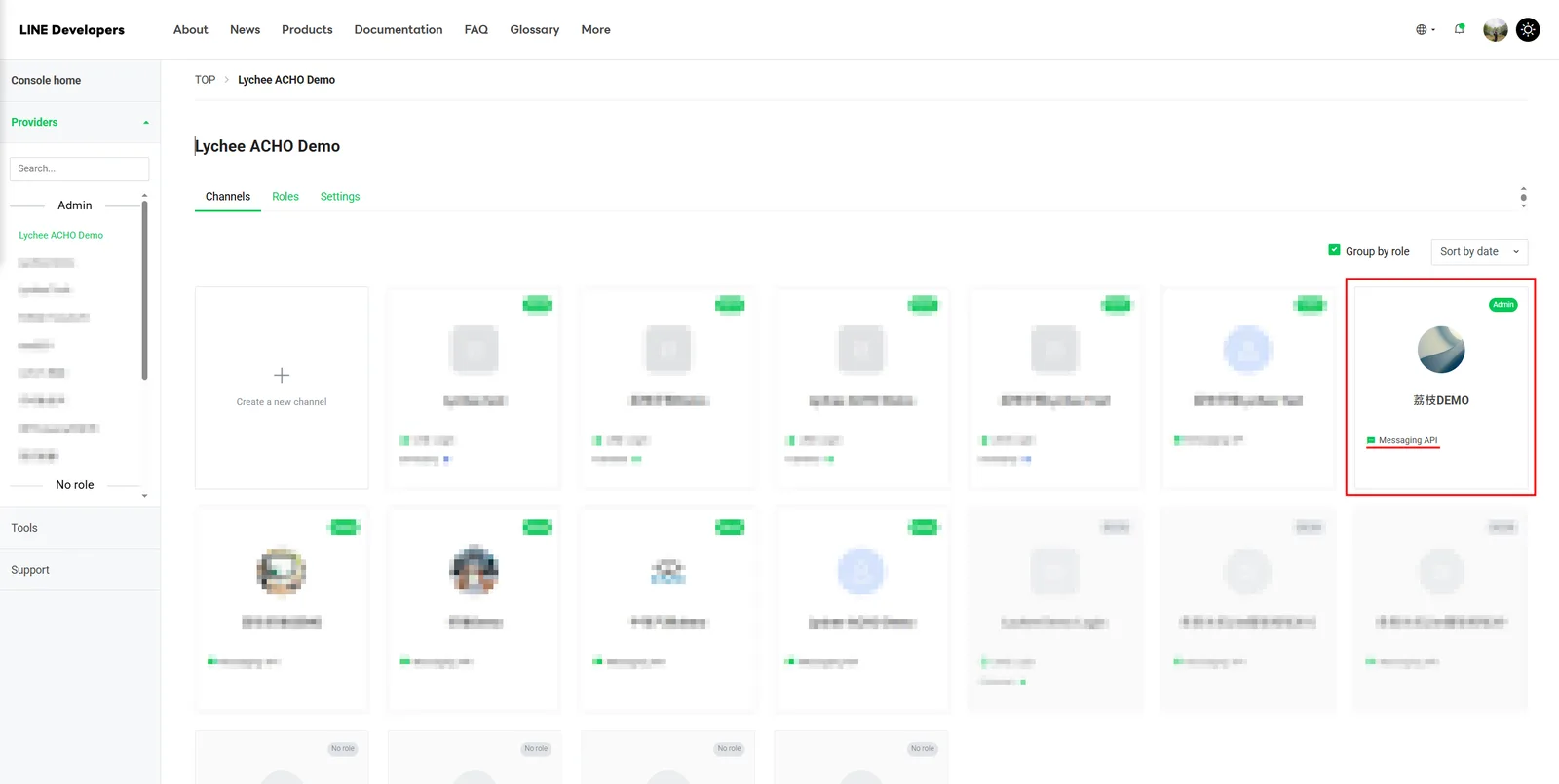The height and width of the screenshot is (784, 1559).
Task: Open the Glossary page
Action: 535,30
